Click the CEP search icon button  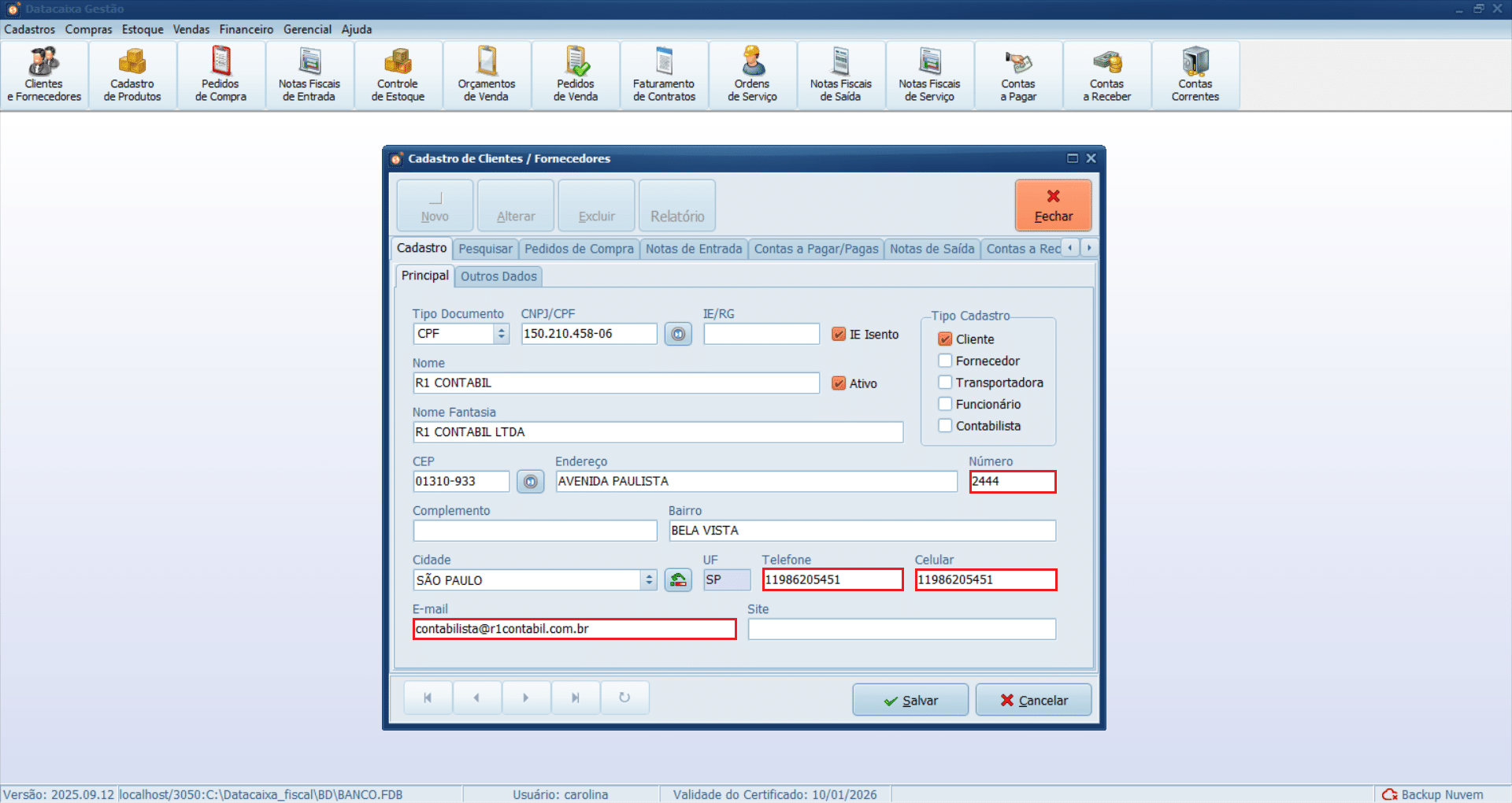tap(531, 482)
